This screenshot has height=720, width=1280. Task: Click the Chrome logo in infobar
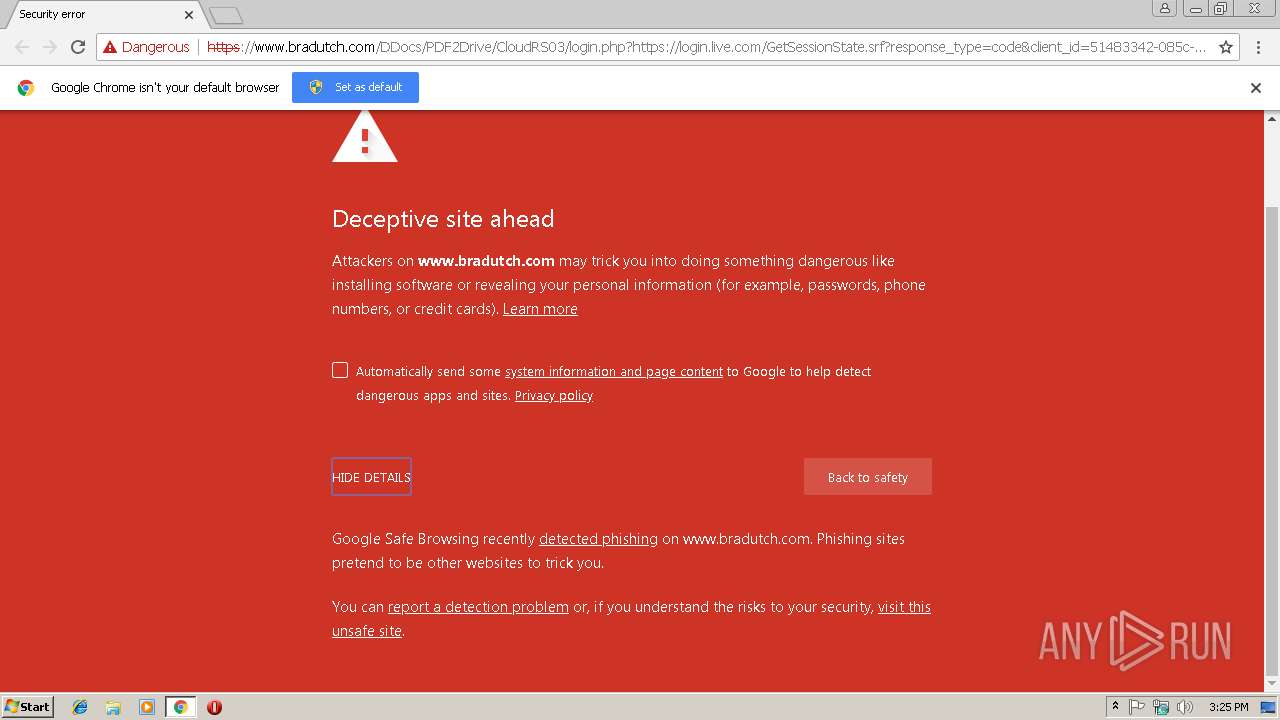click(26, 87)
